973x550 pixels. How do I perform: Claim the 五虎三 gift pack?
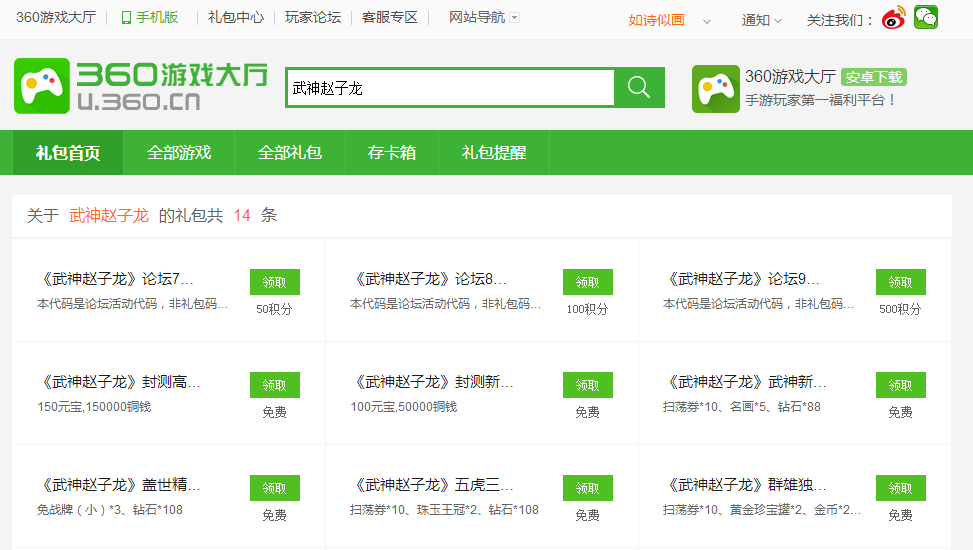[588, 488]
